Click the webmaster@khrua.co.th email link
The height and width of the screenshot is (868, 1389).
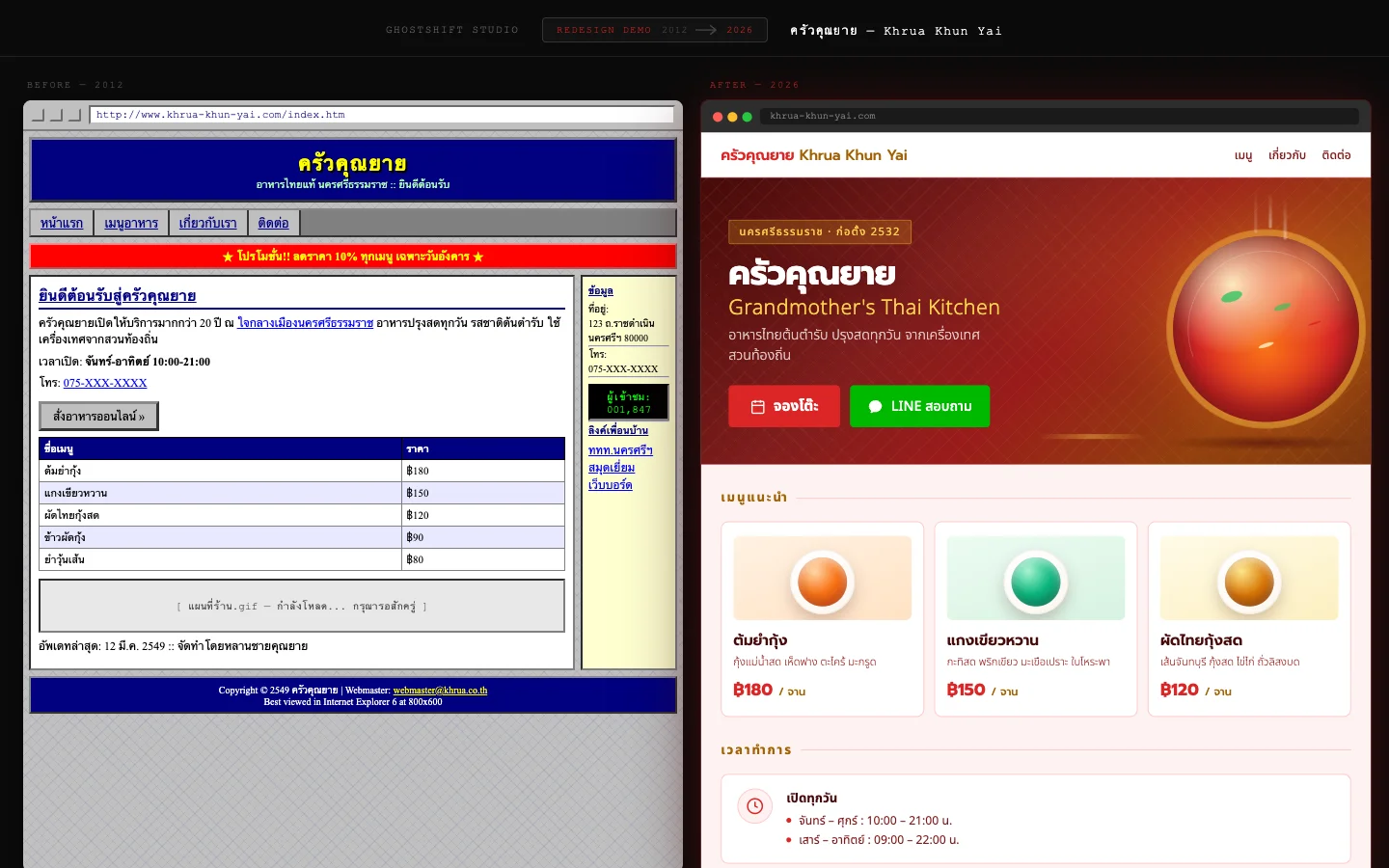440,691
